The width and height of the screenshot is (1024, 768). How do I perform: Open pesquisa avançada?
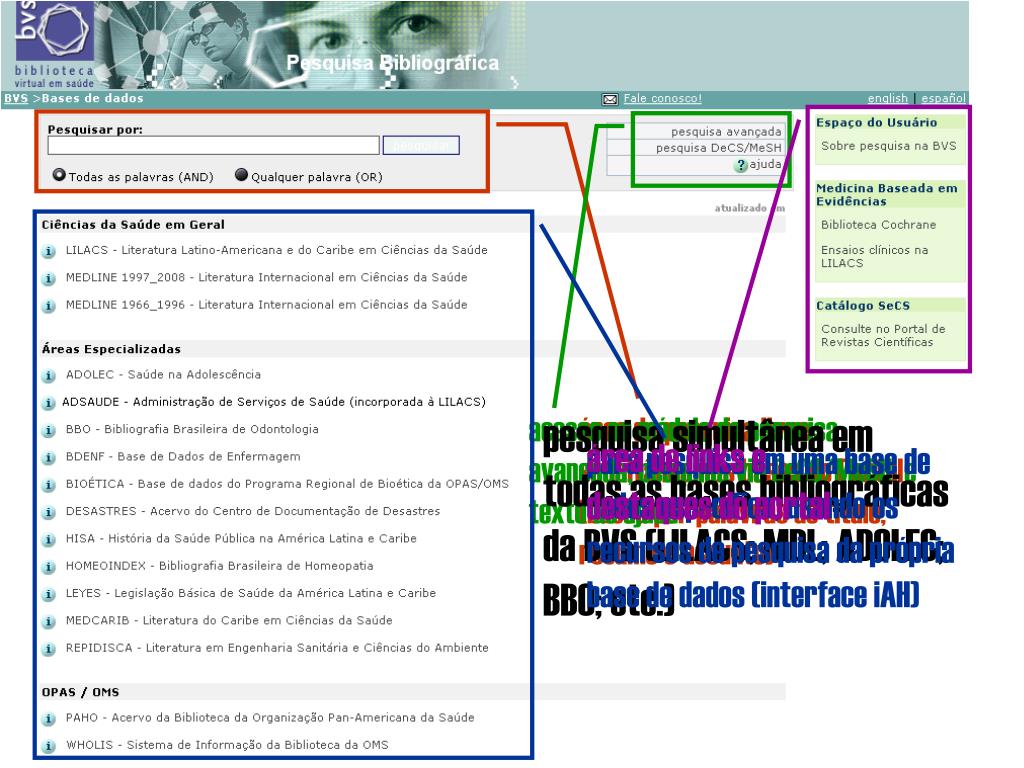[x=726, y=132]
